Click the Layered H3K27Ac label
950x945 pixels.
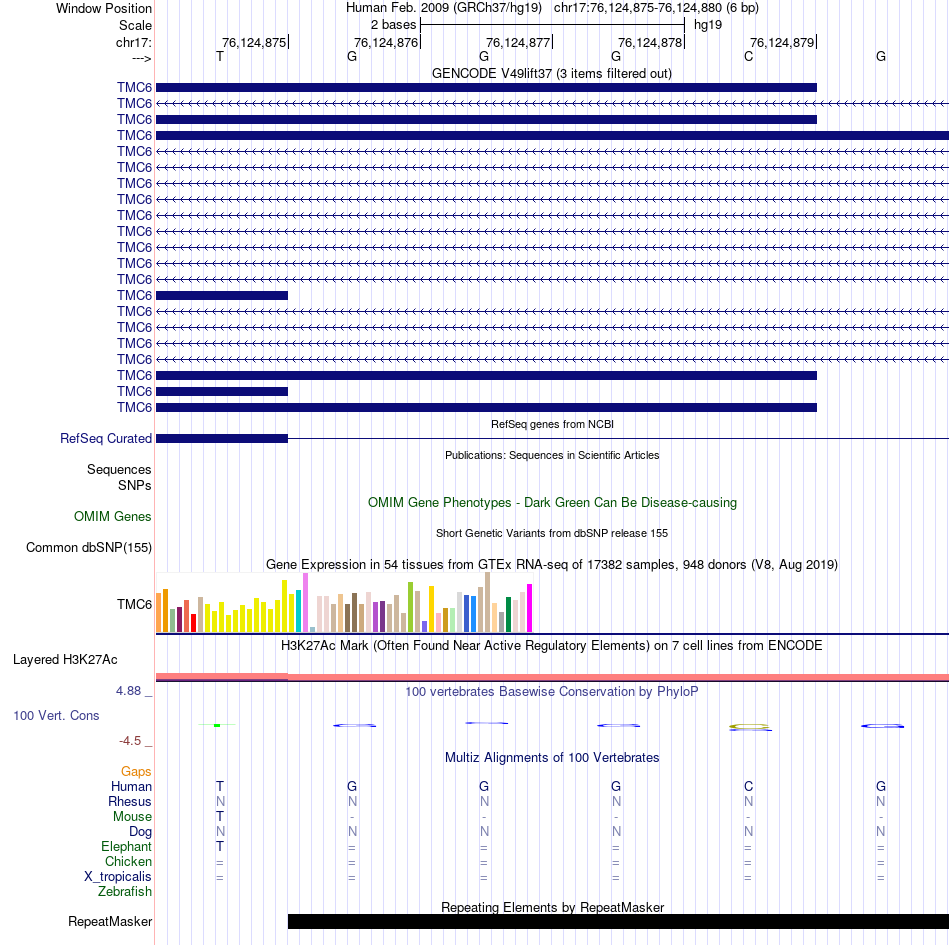[65, 659]
